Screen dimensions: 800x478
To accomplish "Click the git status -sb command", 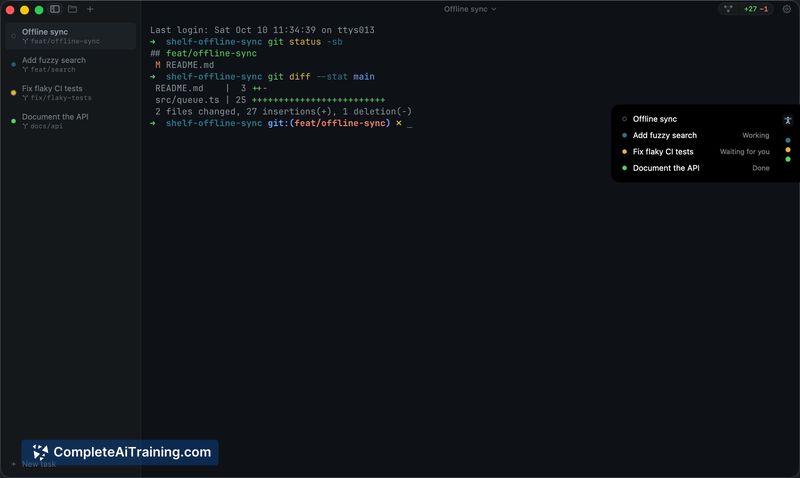I will tap(305, 42).
